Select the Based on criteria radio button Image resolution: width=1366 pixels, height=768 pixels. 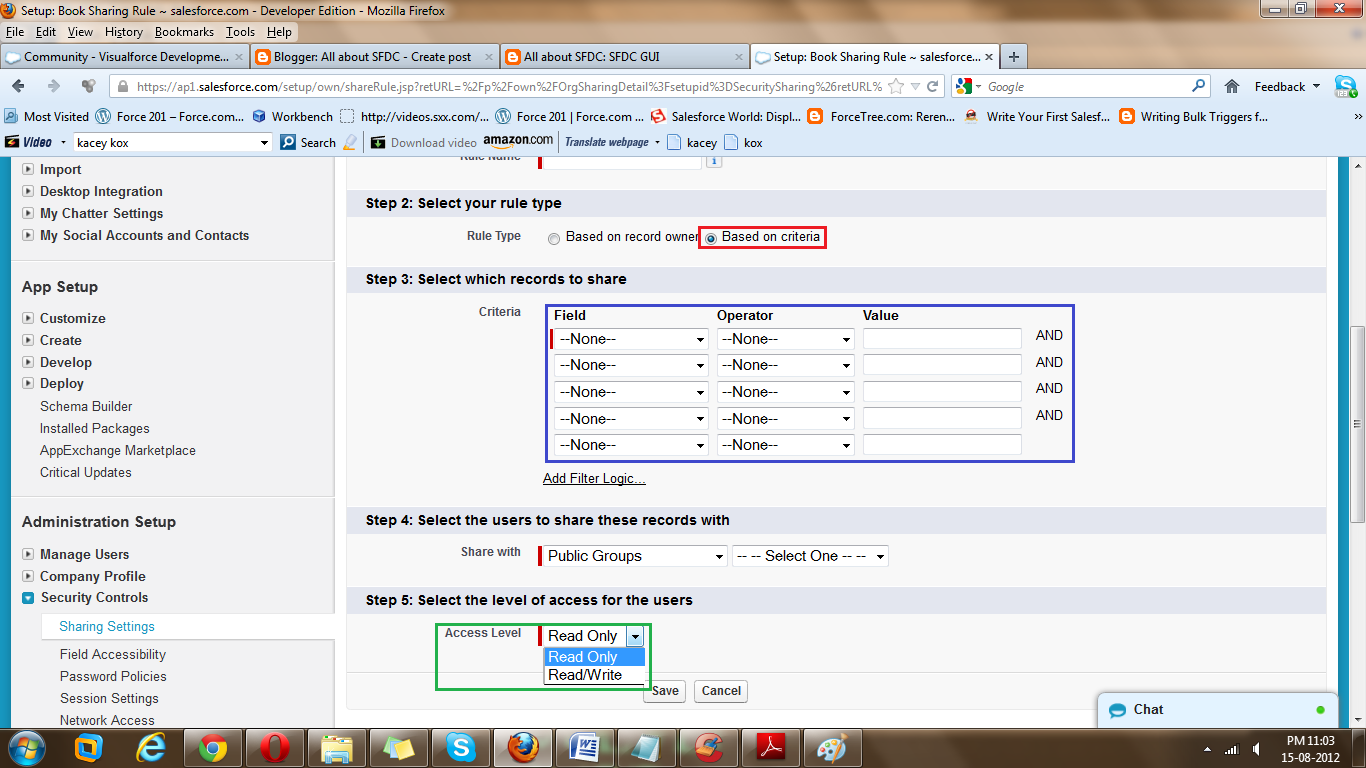click(x=710, y=238)
